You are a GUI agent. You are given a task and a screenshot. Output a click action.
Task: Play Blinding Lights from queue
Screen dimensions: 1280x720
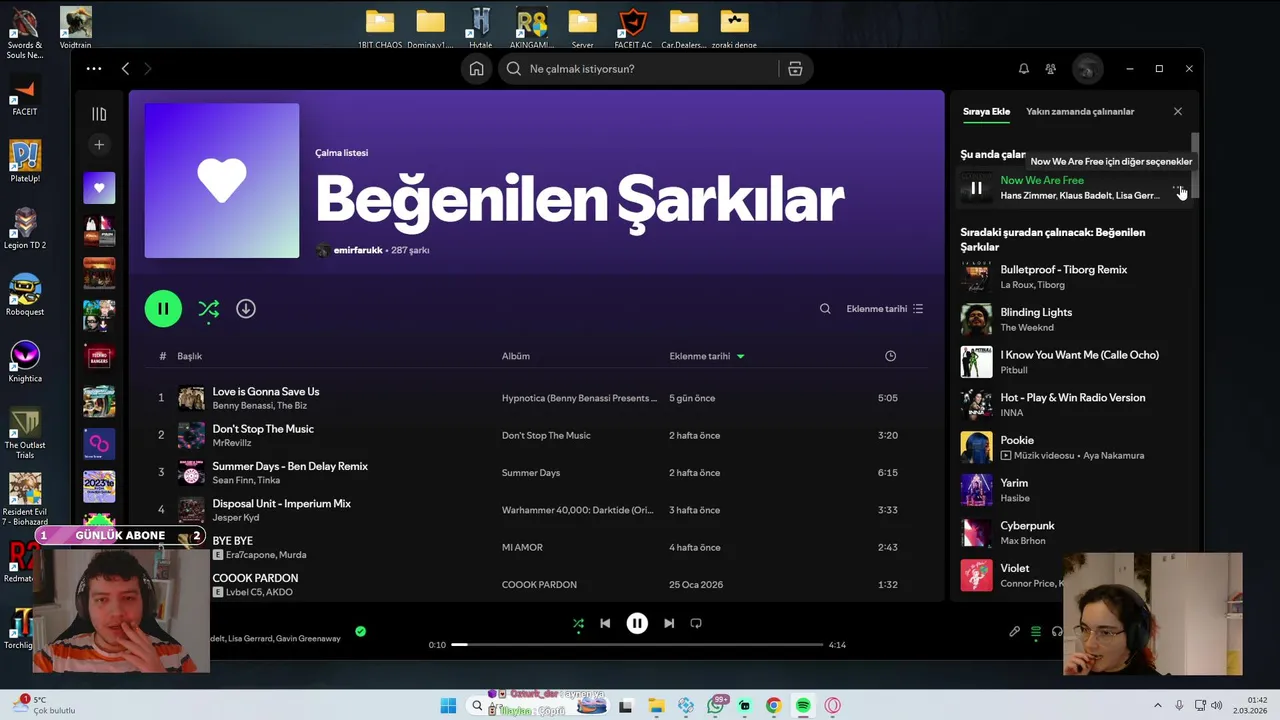tap(1075, 320)
